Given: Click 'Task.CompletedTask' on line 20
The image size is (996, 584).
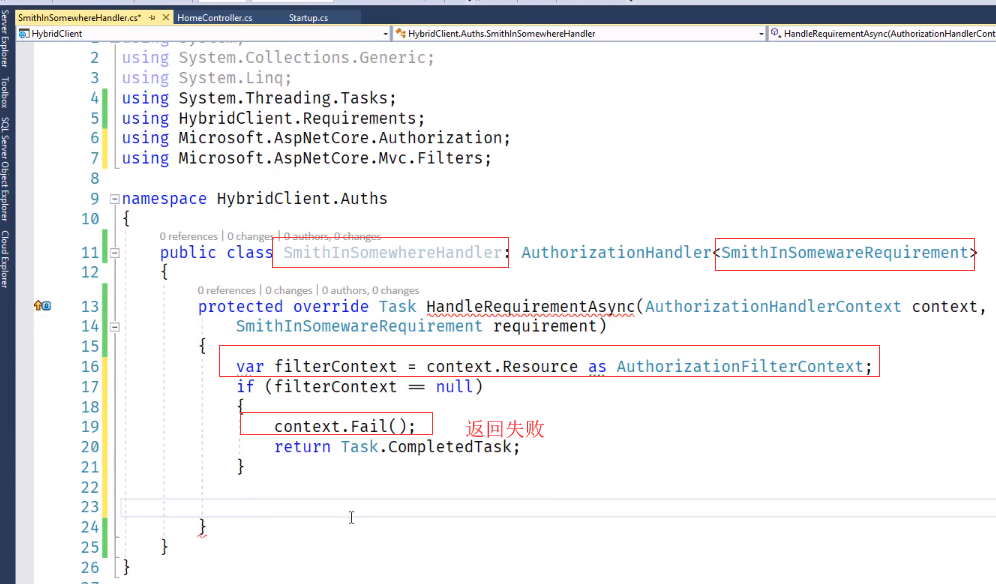Looking at the screenshot, I should tap(426, 447).
